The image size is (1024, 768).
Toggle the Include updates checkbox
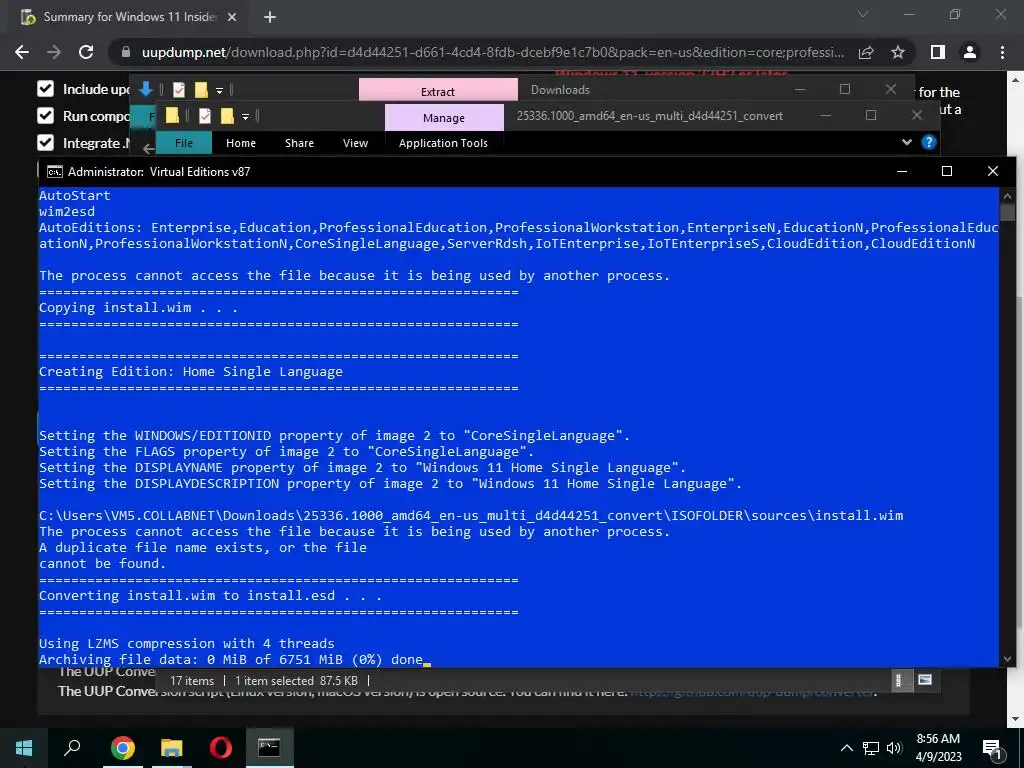(45, 89)
